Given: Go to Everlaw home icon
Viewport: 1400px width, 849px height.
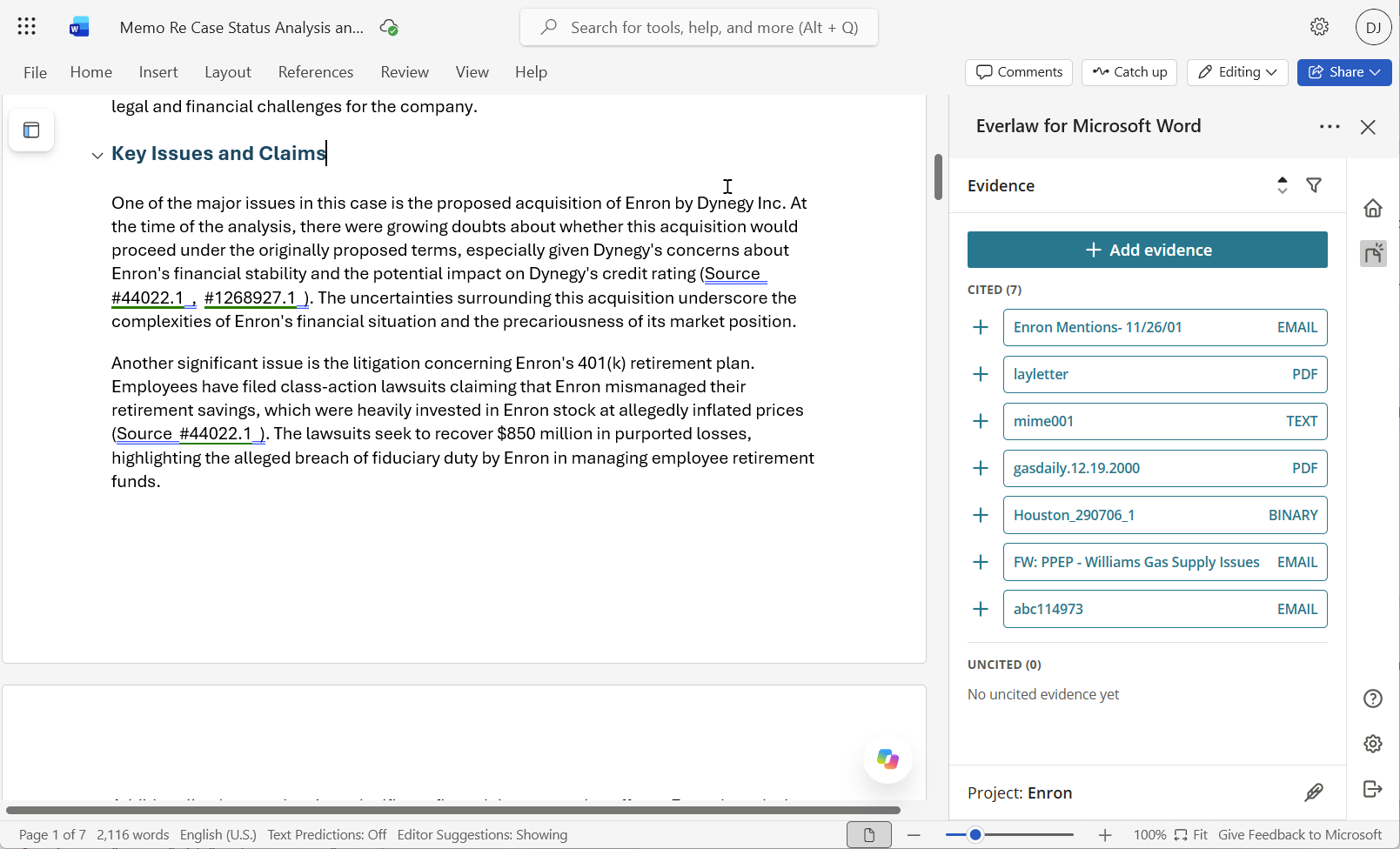Looking at the screenshot, I should coord(1372,208).
